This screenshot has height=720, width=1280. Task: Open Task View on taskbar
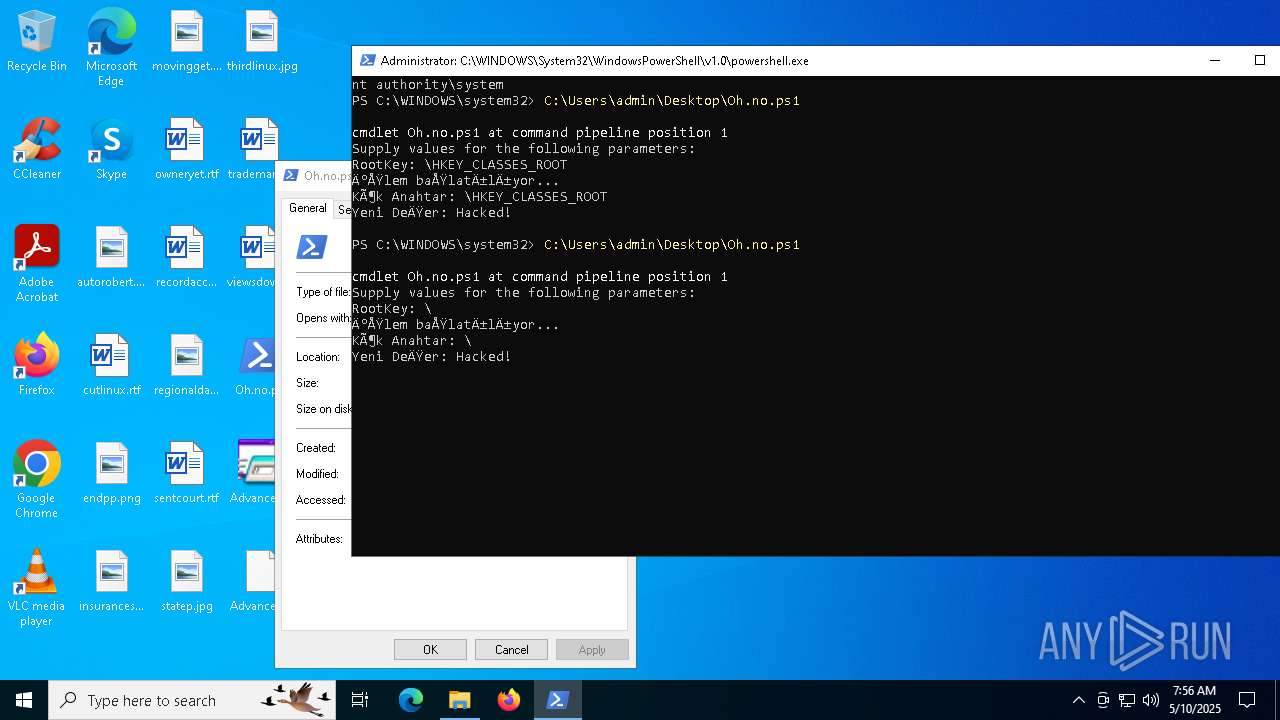pyautogui.click(x=360, y=700)
